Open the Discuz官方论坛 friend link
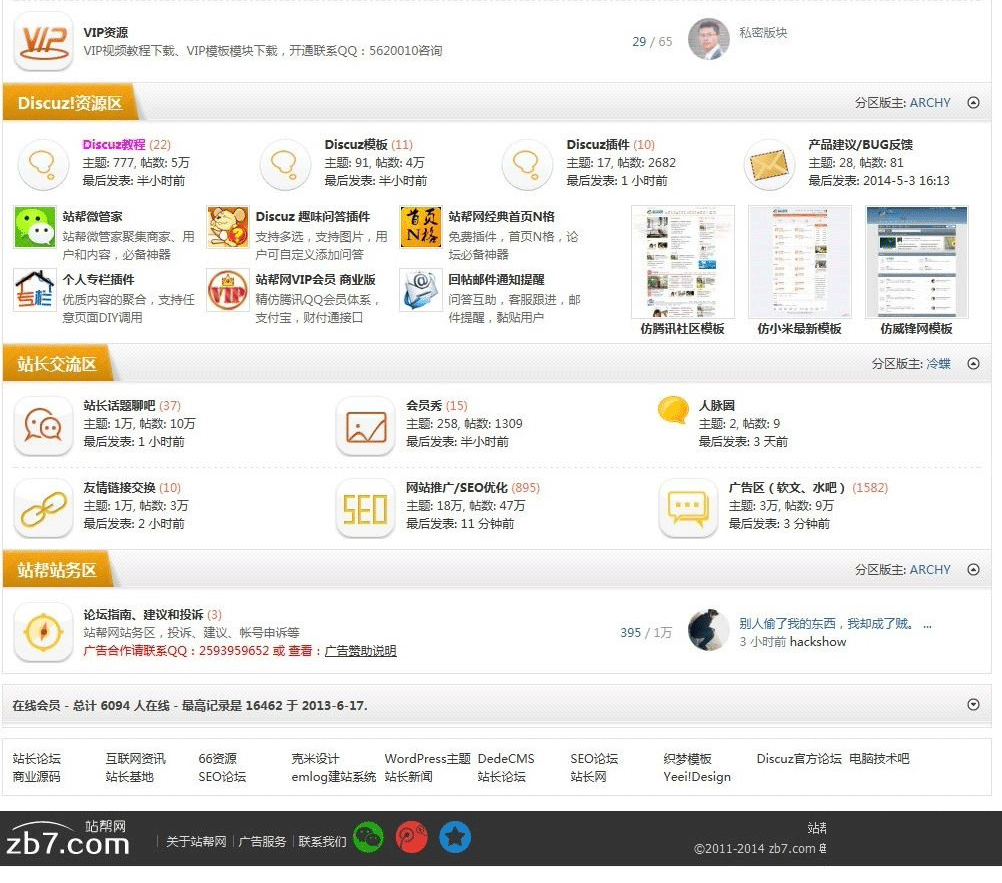The image size is (1002, 883). (x=799, y=758)
